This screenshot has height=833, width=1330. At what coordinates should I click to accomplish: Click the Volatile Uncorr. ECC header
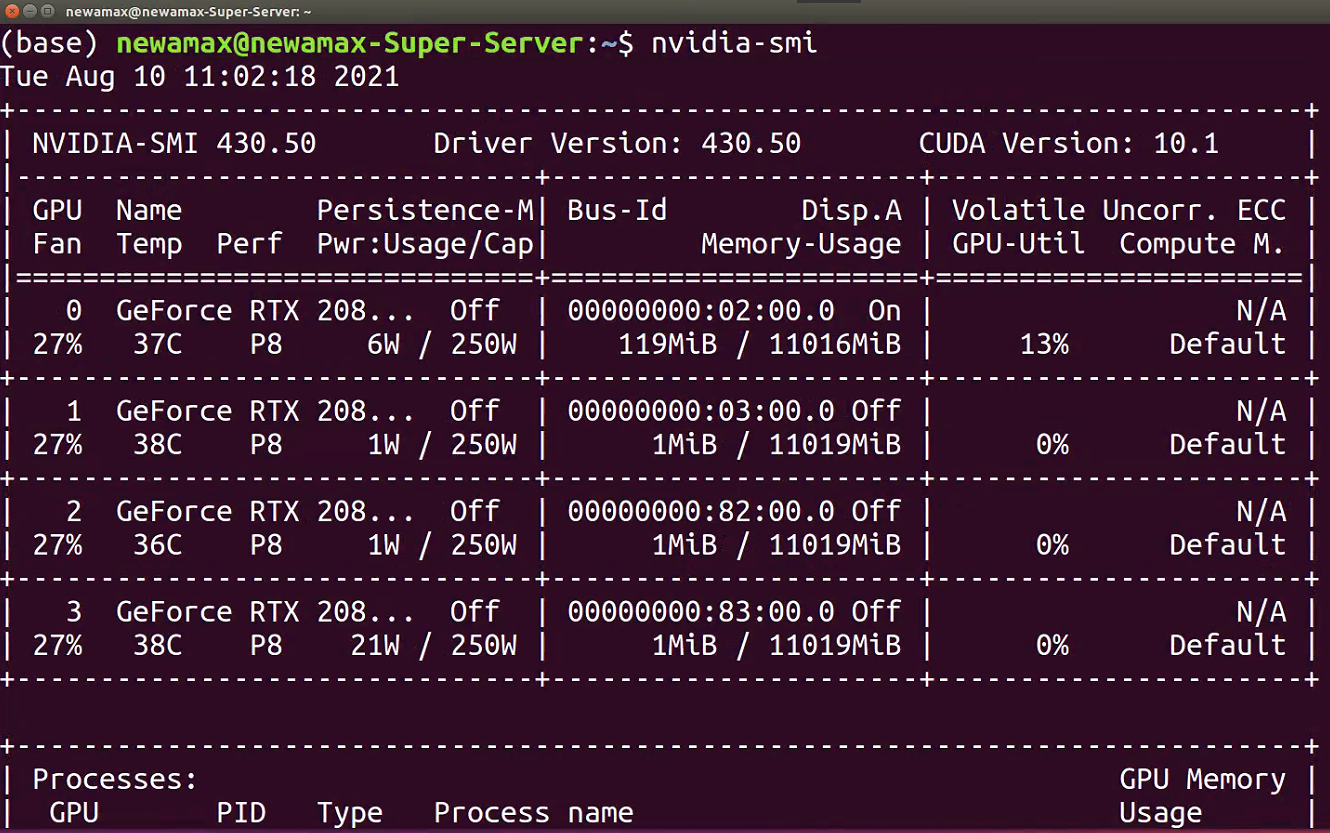coord(1118,210)
